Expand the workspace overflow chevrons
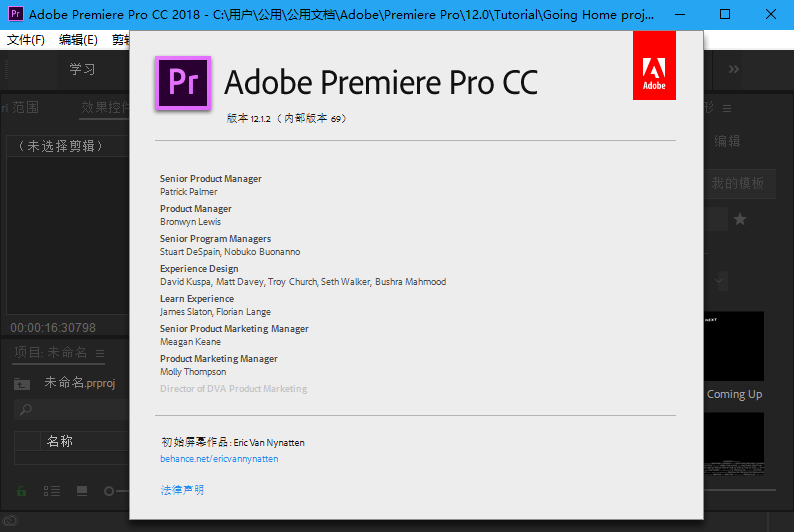794x532 pixels. pyautogui.click(x=733, y=69)
